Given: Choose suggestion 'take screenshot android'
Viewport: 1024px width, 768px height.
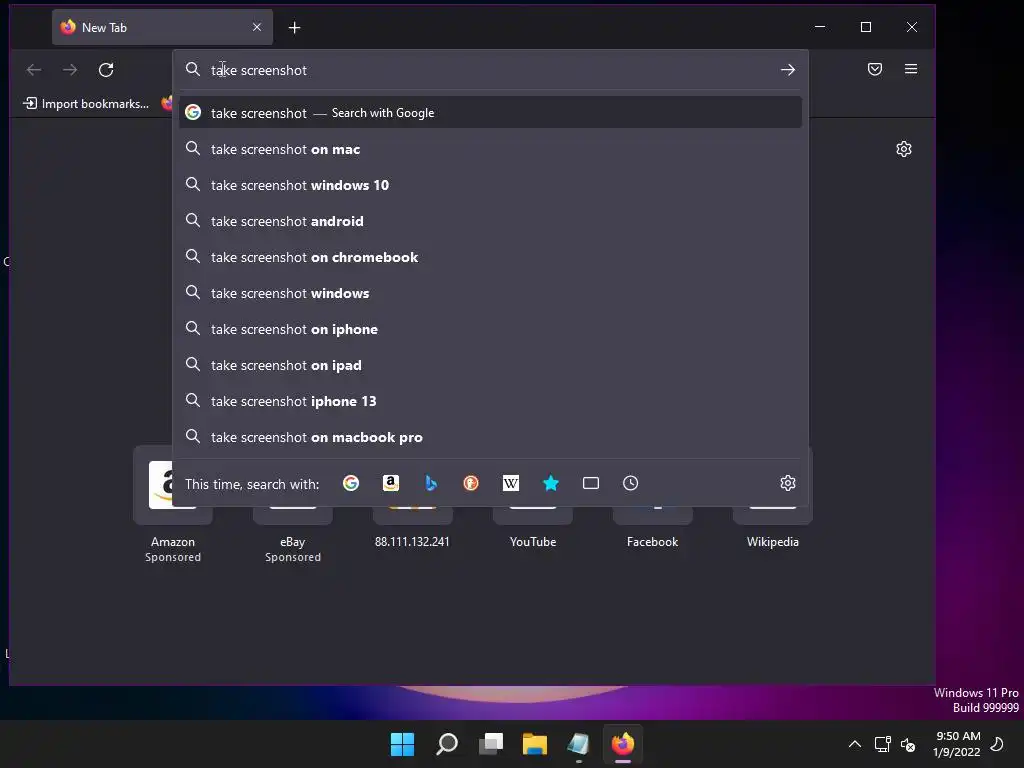Looking at the screenshot, I should (x=490, y=221).
